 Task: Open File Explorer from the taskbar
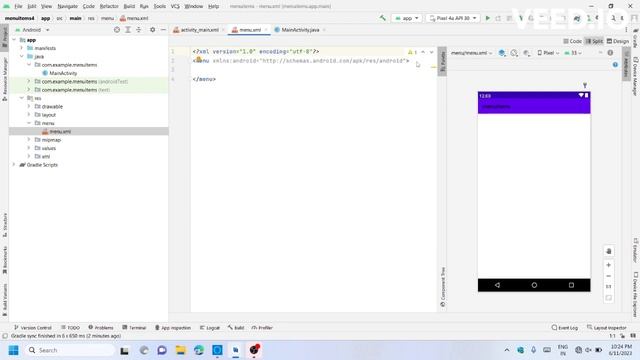(180, 350)
